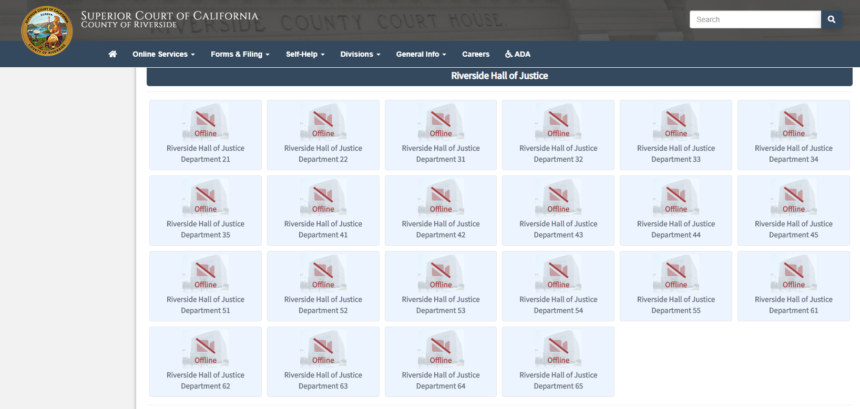The image size is (860, 409).
Task: Expand the Forms & Filing dropdown
Action: point(240,54)
